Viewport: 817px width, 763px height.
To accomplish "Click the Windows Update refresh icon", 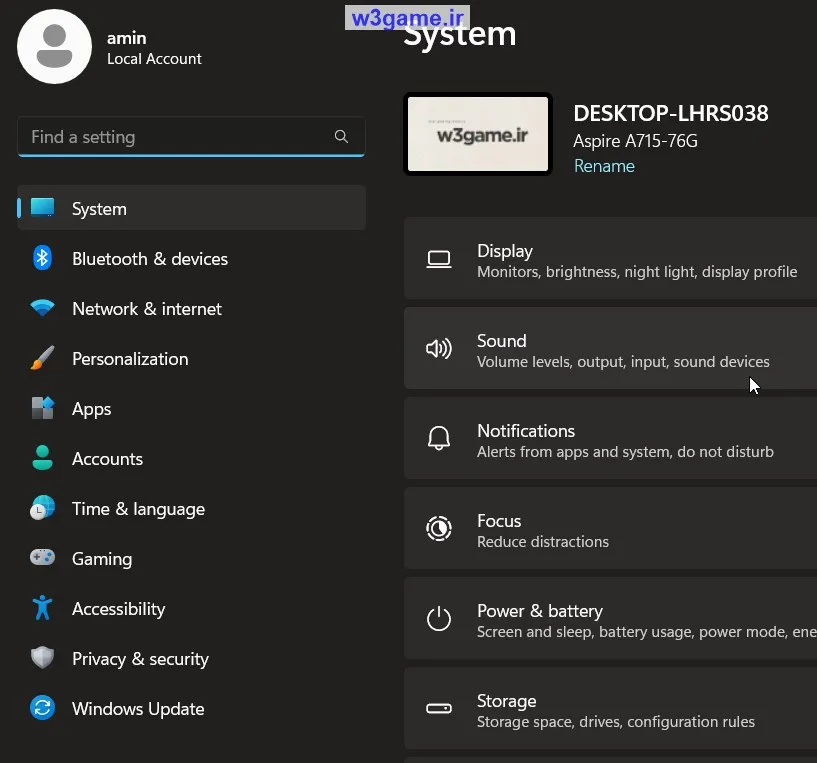I will click(42, 708).
